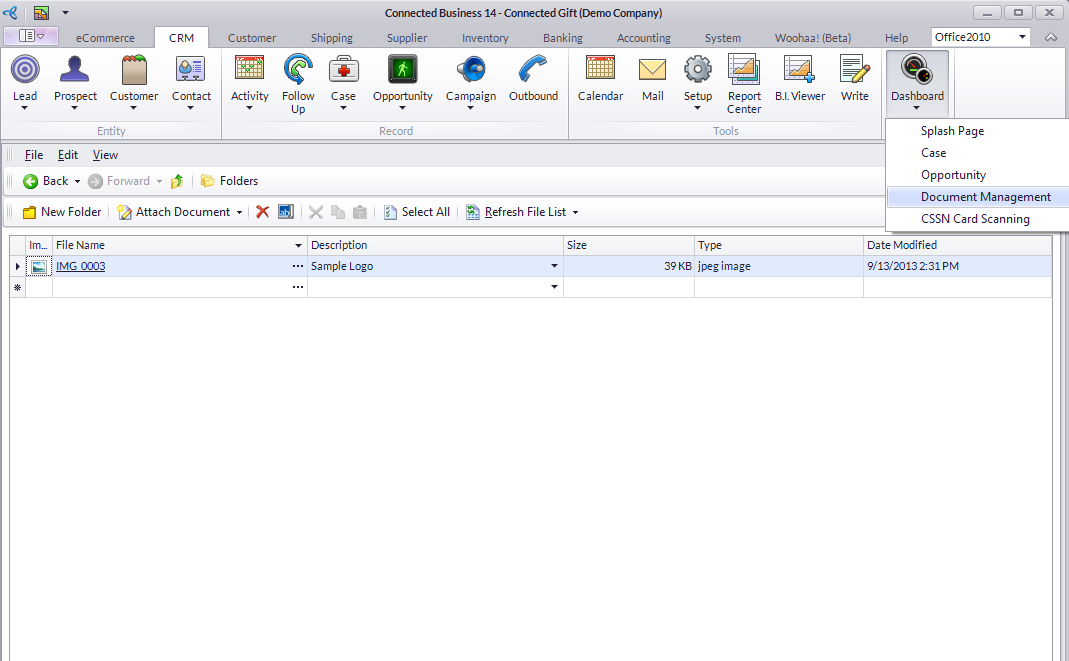Viewport: 1069px width, 661px height.
Task: Open the B.I. Viewer tool
Action: click(x=800, y=71)
